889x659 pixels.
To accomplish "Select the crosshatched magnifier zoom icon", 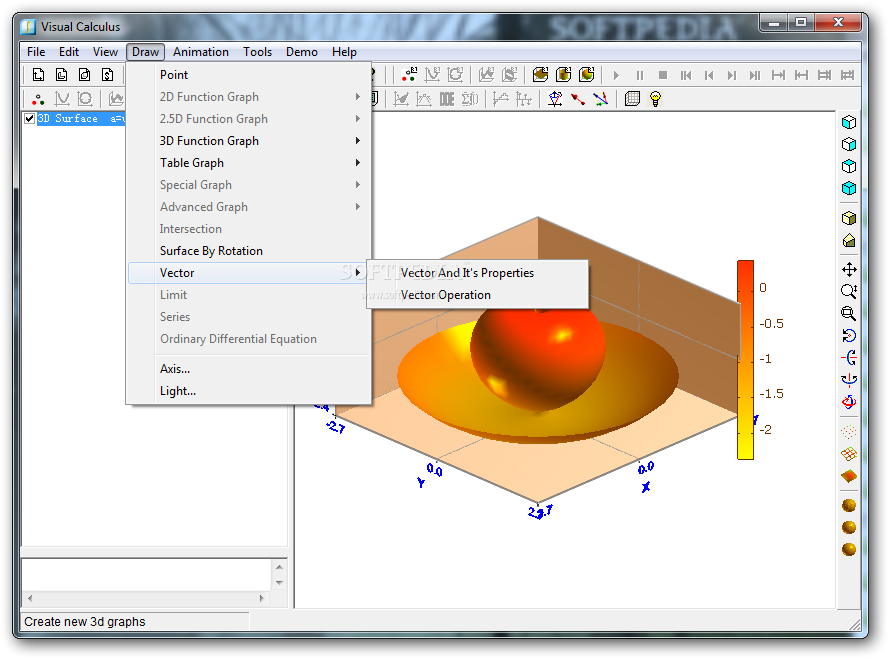I will pos(849,314).
